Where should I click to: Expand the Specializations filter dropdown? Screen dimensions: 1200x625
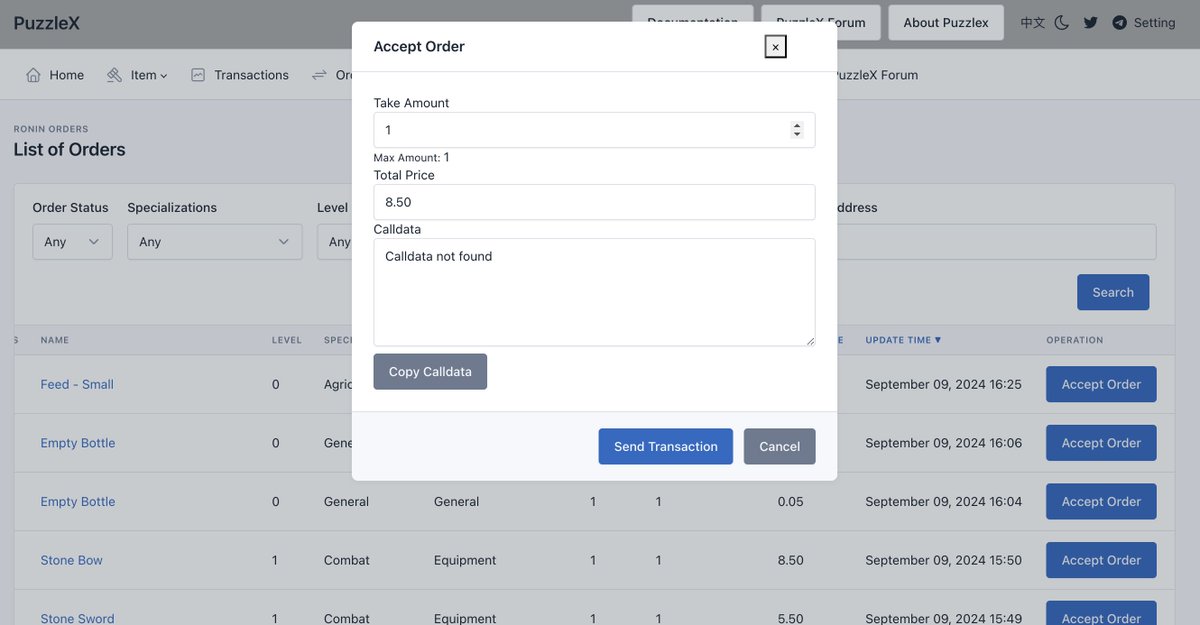[x=214, y=241]
